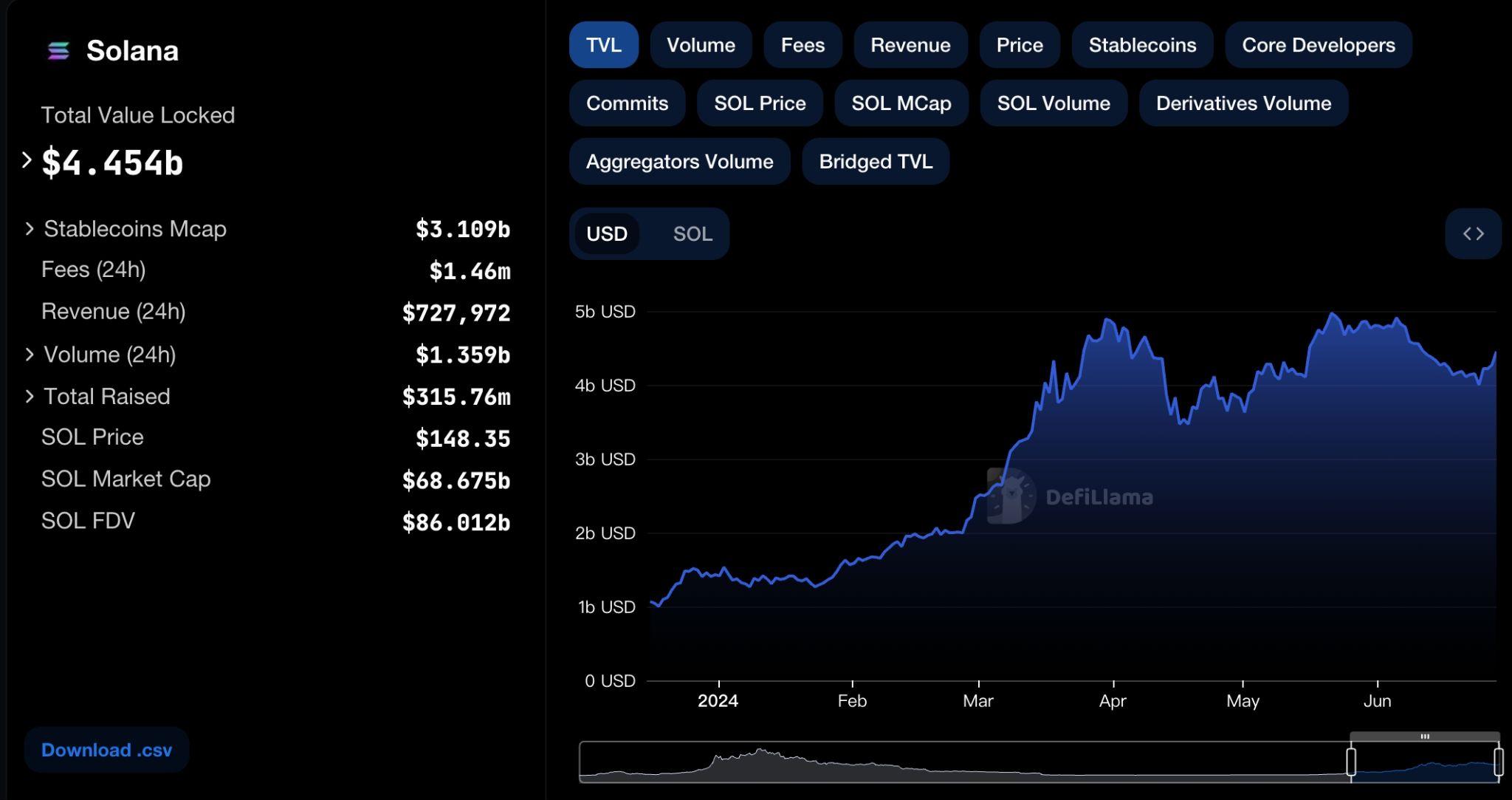Click the SOL Market Cap $68.675b value
Viewport: 1512px width, 800px height.
click(x=456, y=481)
